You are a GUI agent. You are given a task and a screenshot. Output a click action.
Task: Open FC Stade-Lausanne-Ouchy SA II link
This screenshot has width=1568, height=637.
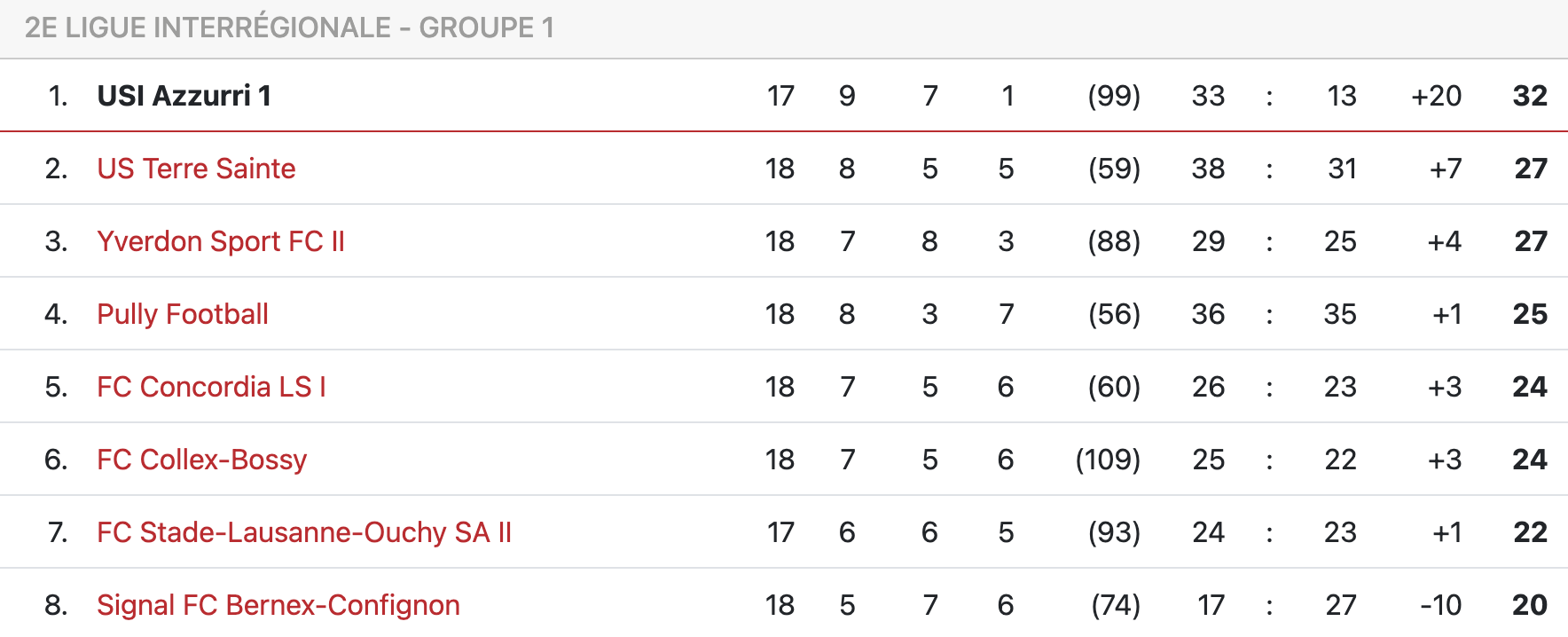tap(304, 532)
